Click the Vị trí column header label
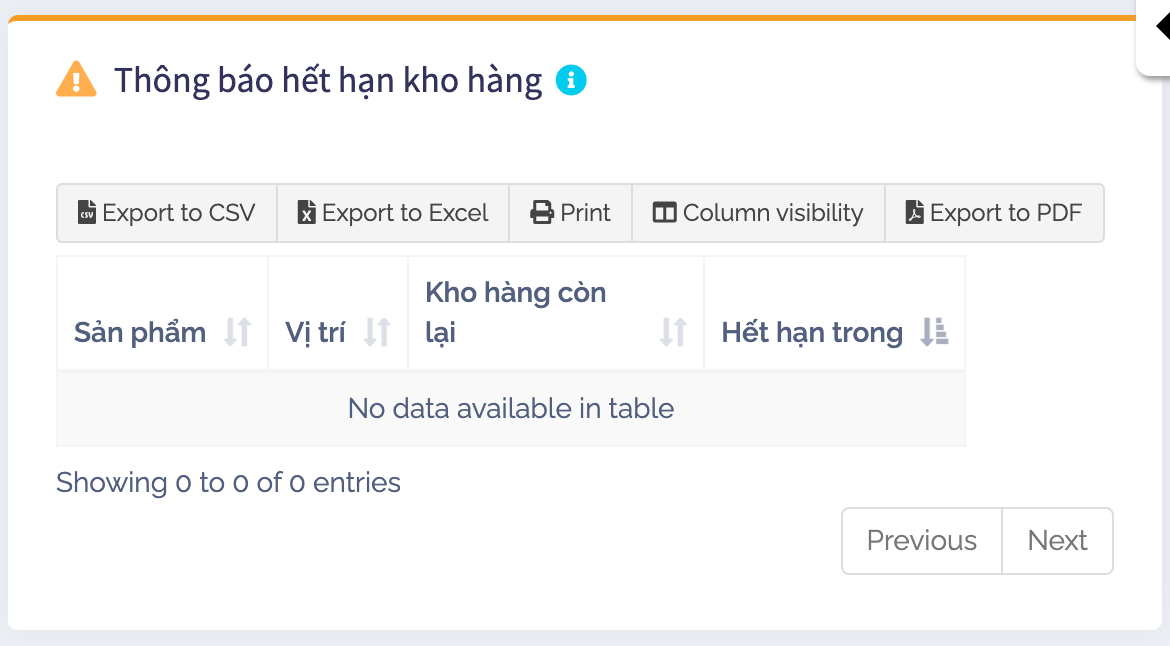 [315, 332]
